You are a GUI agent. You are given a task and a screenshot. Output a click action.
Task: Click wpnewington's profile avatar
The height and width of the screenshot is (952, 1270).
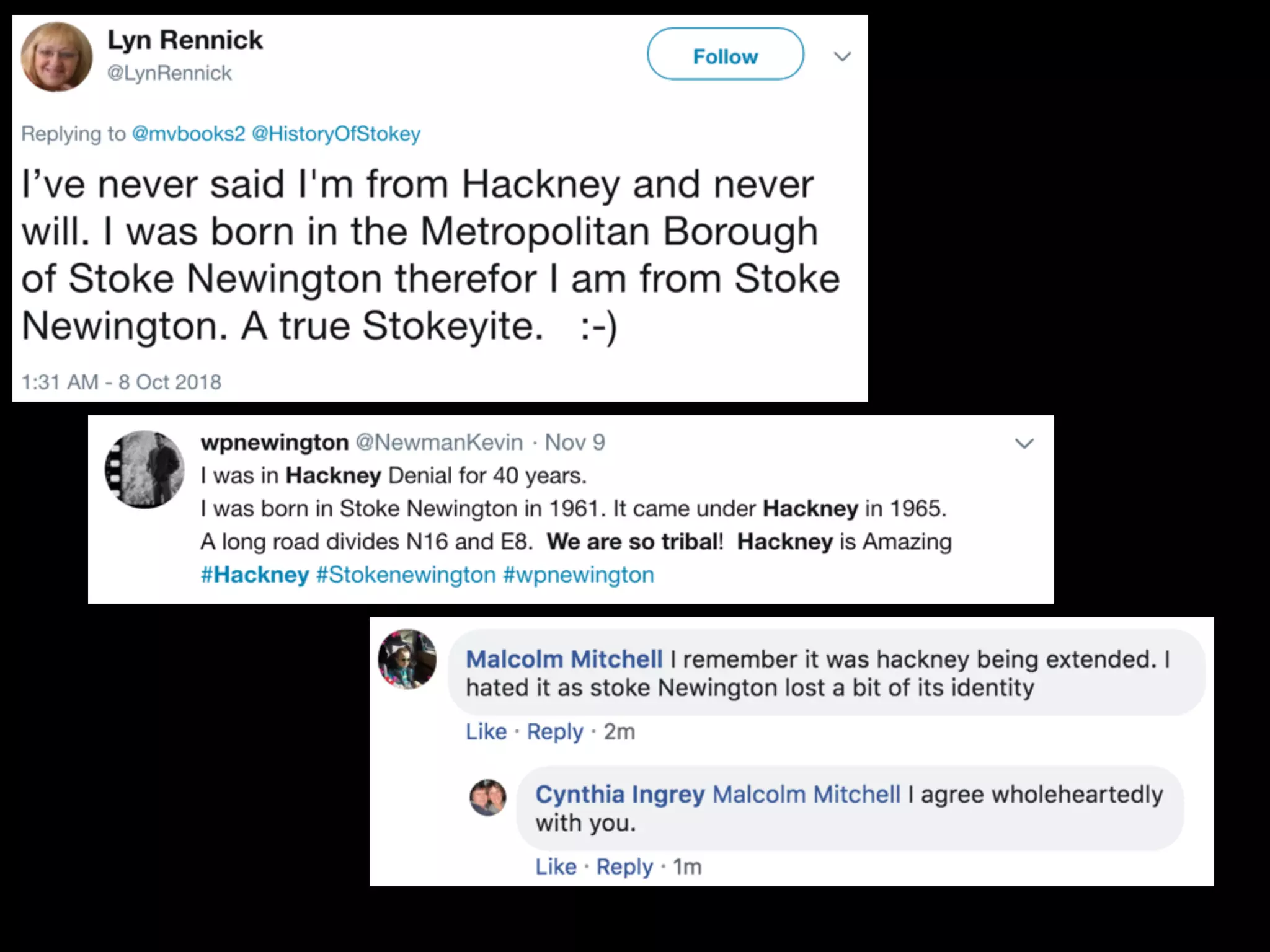point(144,469)
